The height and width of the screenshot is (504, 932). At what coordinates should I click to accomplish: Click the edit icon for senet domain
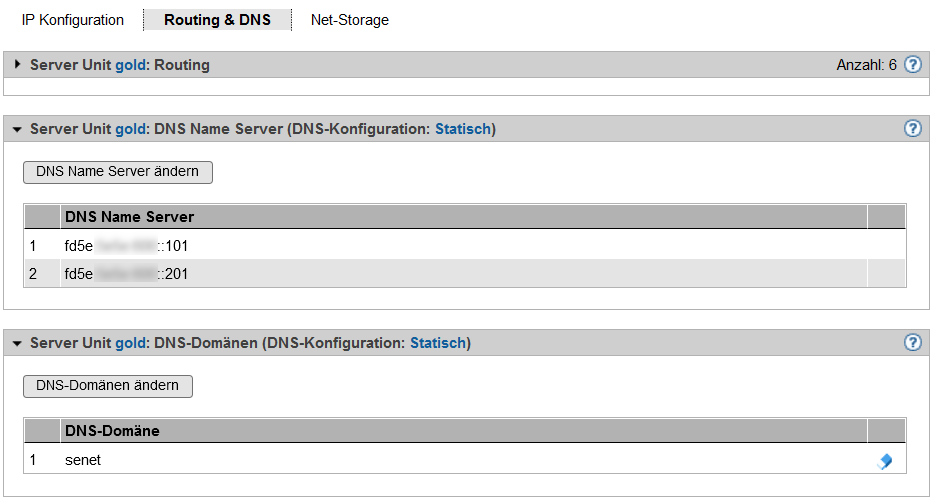[x=884, y=461]
